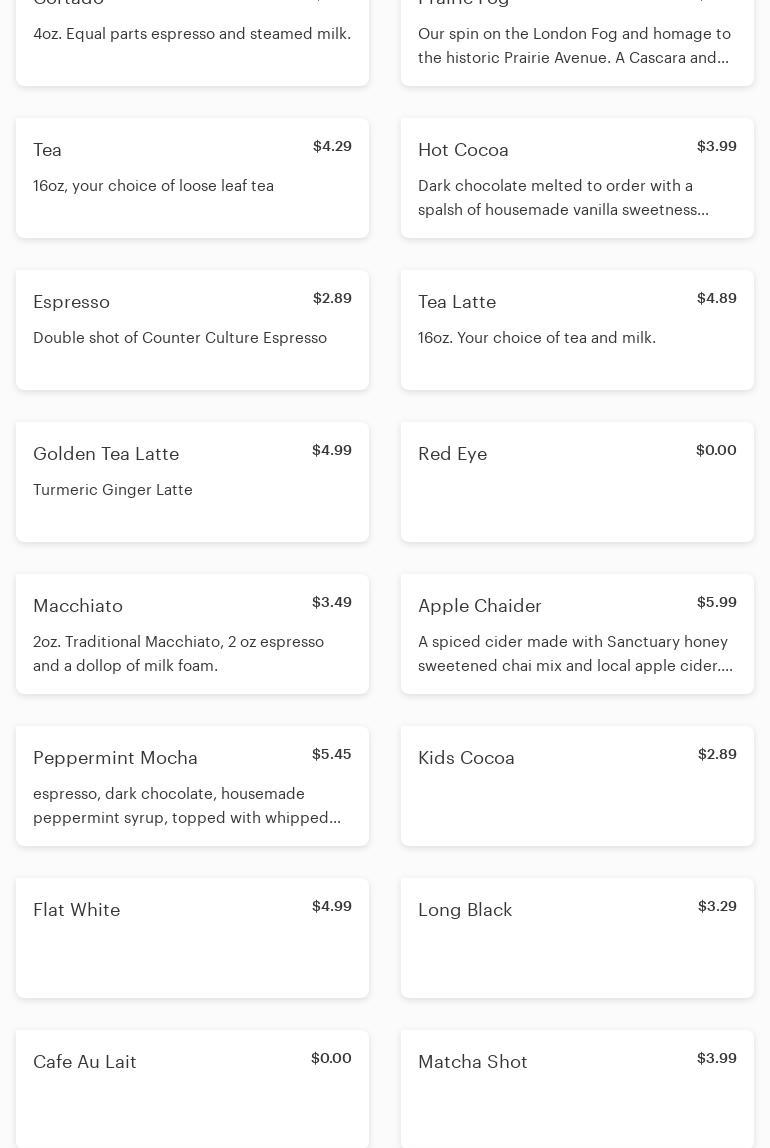The width and height of the screenshot is (770, 1148).
Task: Click the $5.99 Apple Chaider price
Action: (716, 602)
